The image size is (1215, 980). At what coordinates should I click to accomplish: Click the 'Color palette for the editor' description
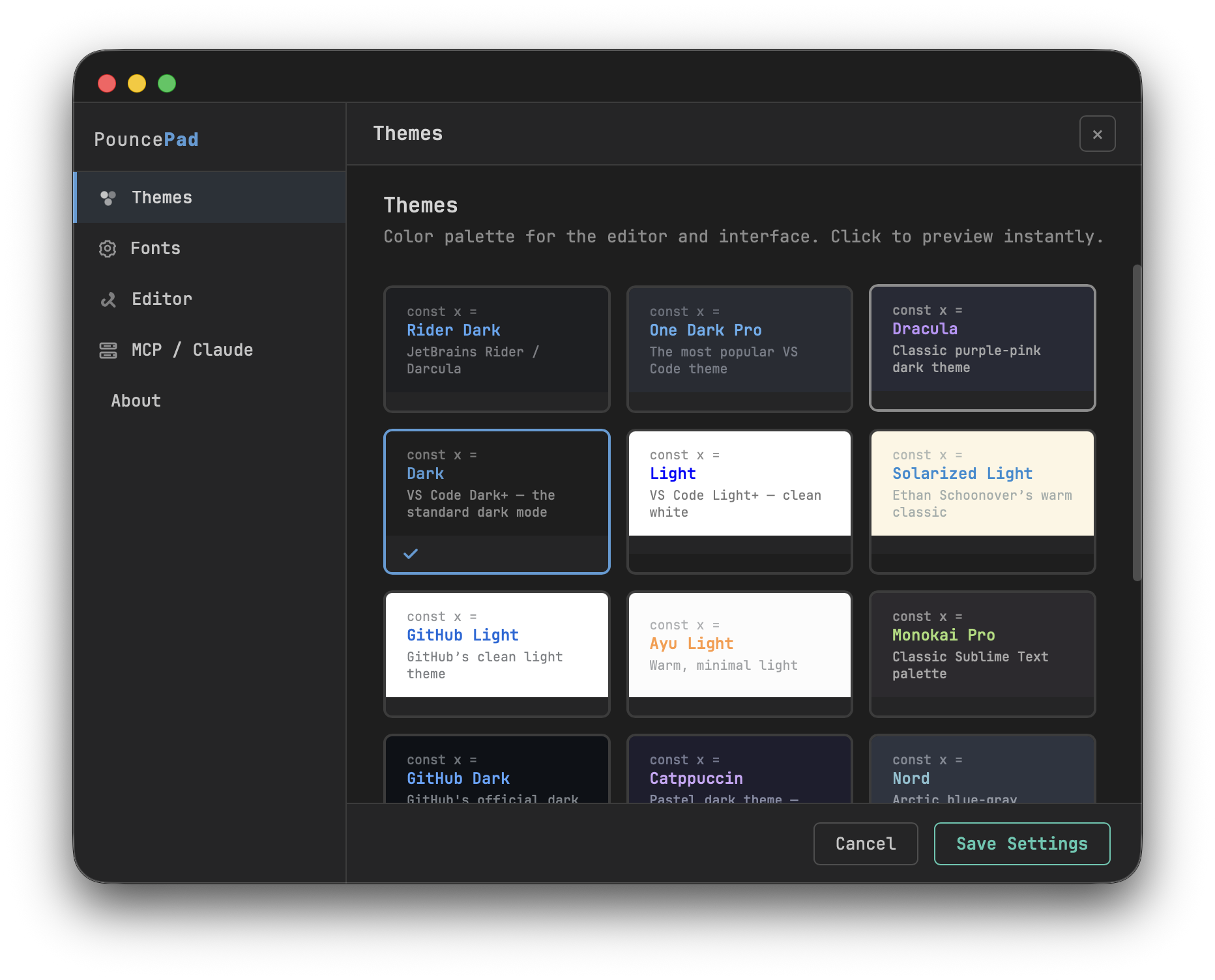[743, 237]
